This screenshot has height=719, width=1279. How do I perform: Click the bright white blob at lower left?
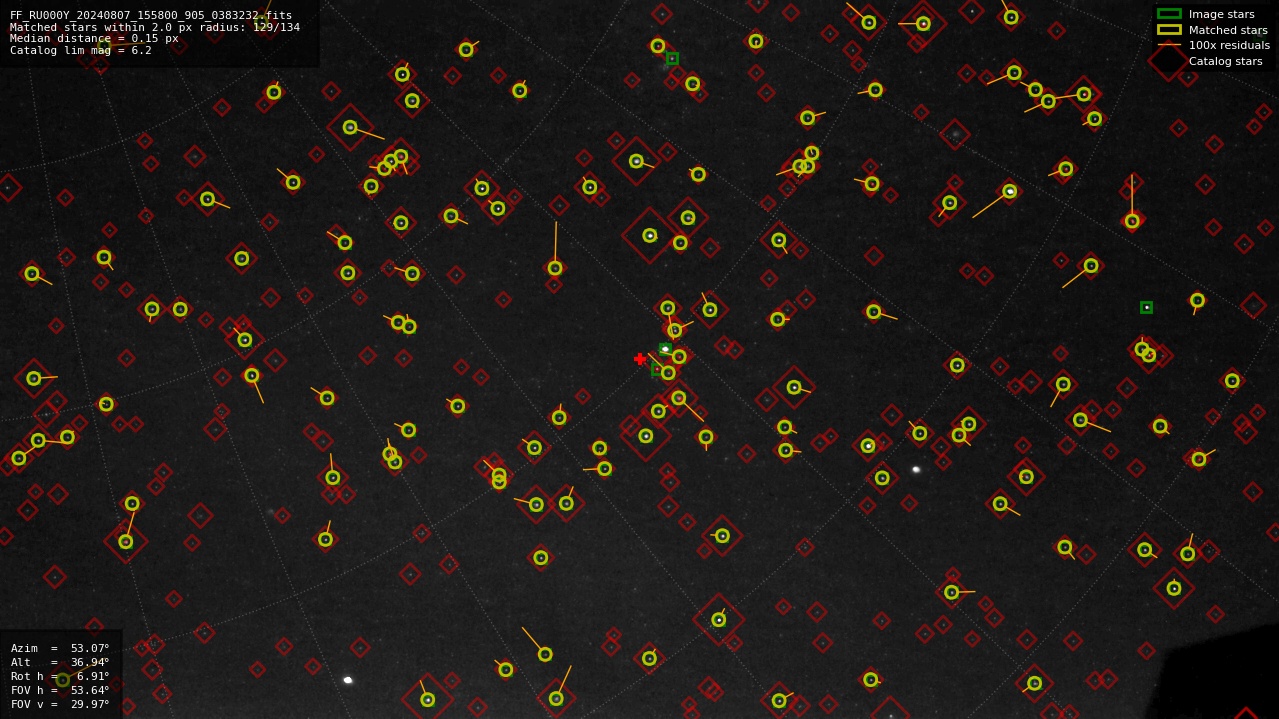coord(348,680)
